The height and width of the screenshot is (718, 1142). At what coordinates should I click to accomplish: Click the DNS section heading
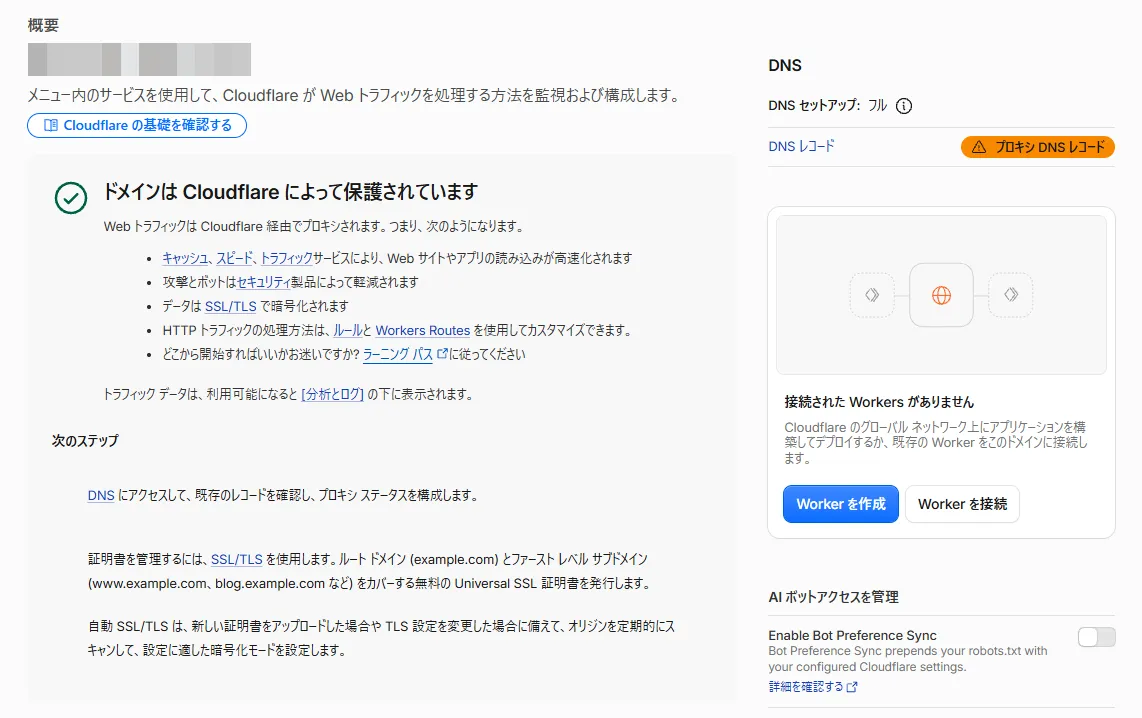784,66
